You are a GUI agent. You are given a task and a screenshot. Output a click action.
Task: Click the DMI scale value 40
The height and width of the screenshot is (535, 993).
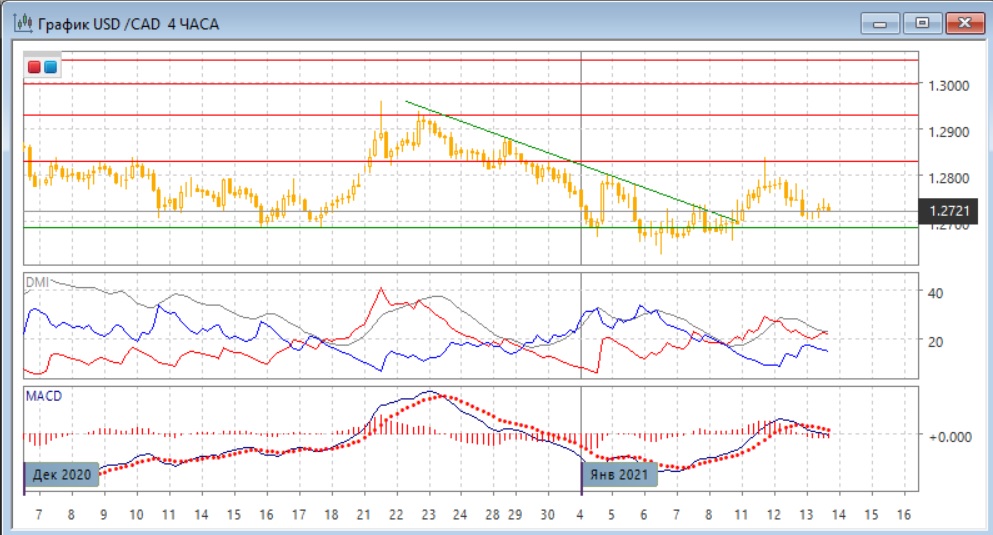pyautogui.click(x=936, y=293)
